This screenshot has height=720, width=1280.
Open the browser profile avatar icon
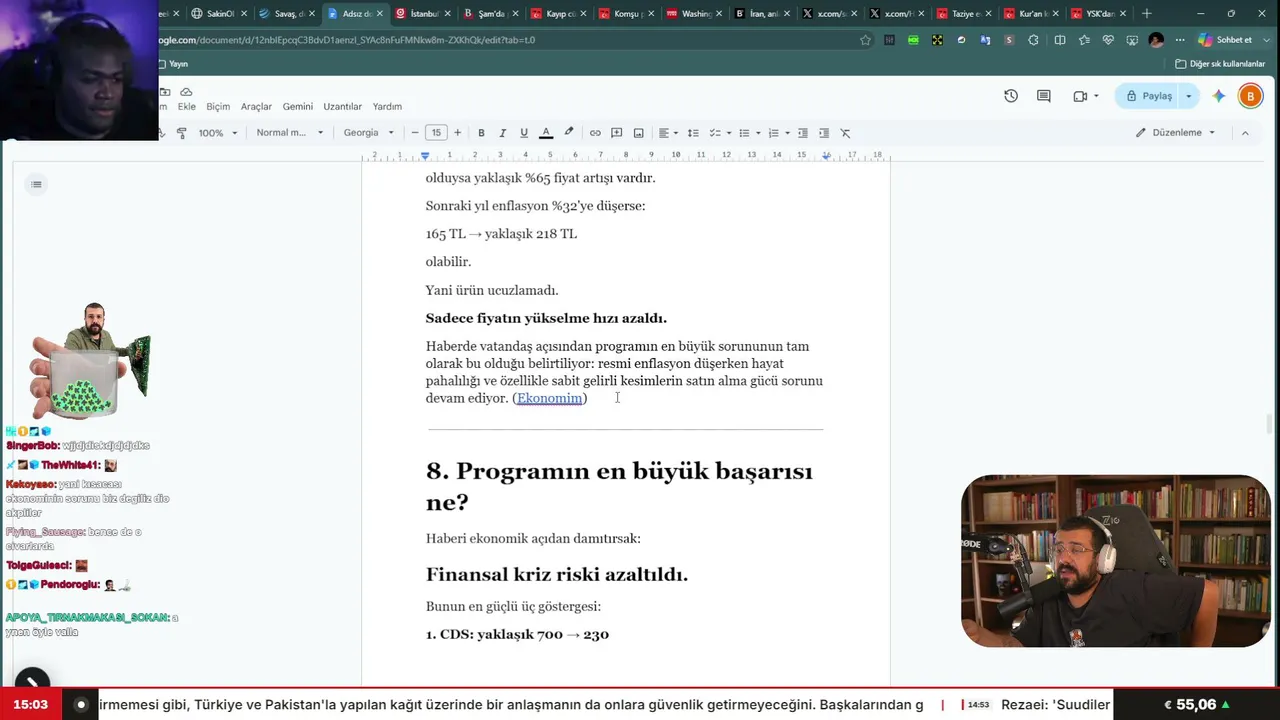(x=1157, y=40)
